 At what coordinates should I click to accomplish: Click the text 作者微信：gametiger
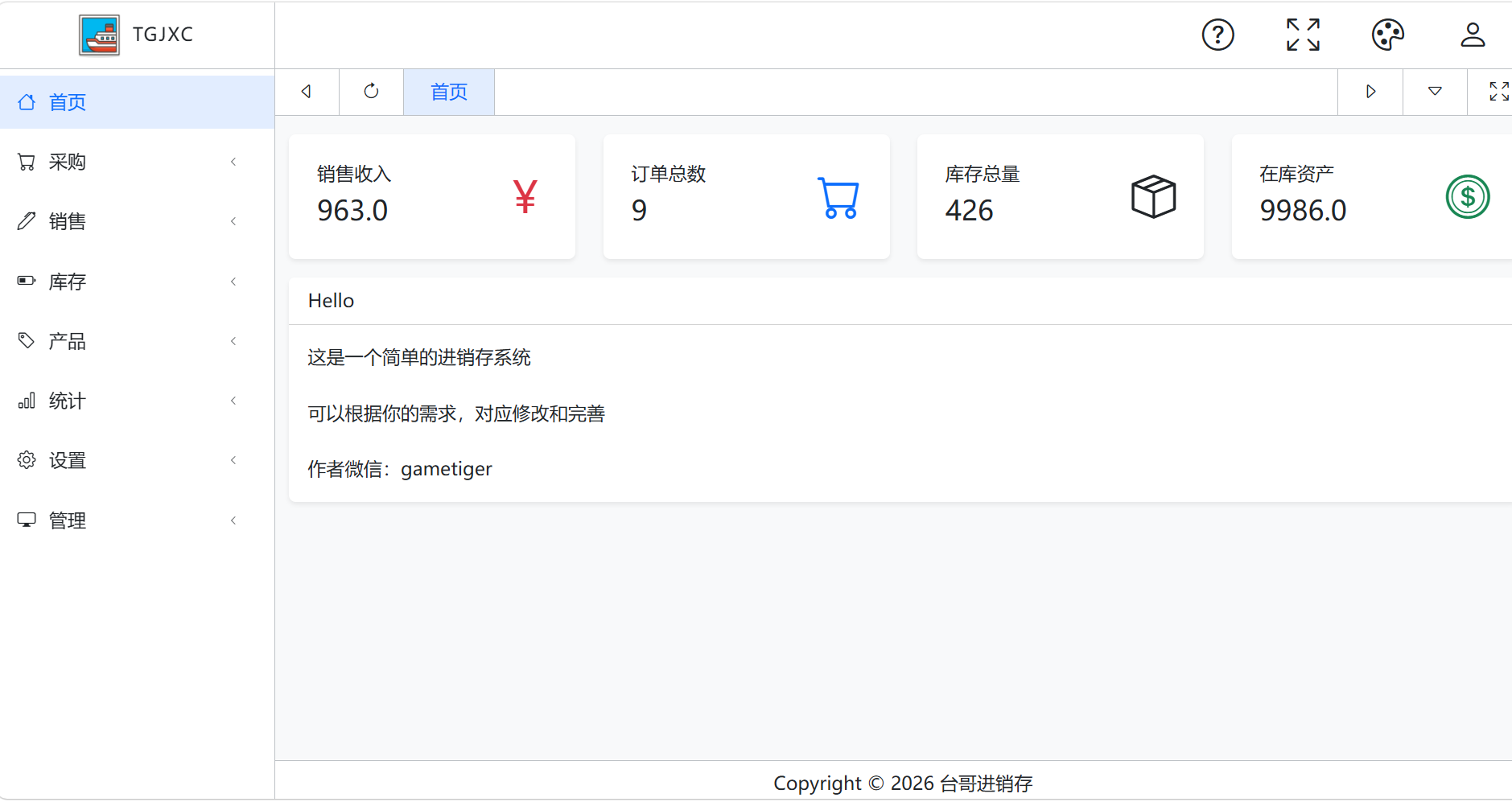pos(400,469)
